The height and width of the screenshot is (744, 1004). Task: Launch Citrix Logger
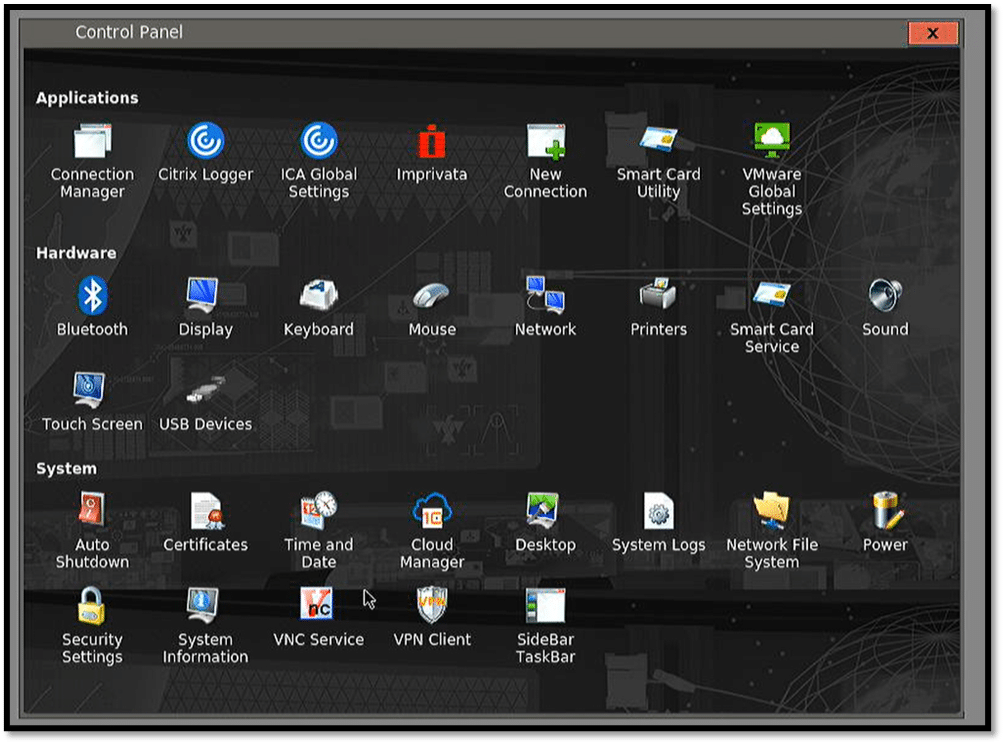pyautogui.click(x=206, y=152)
